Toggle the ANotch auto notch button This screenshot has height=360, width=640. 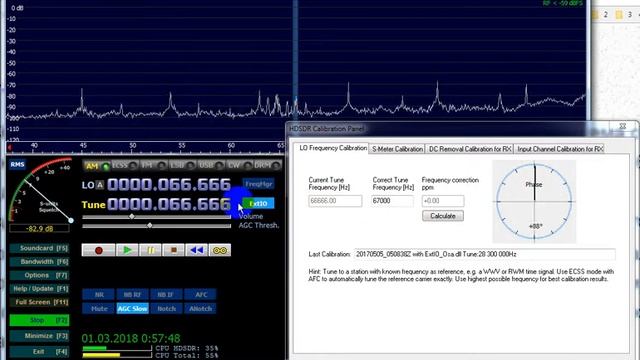tap(200, 309)
